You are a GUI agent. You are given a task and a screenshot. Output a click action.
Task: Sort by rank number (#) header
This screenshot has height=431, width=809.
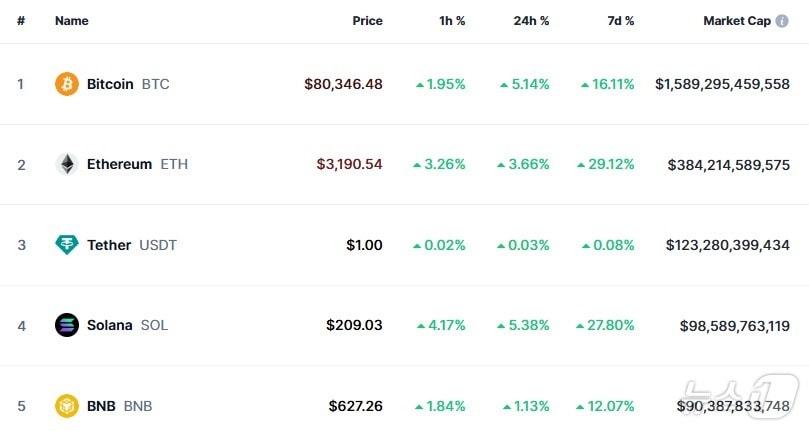pyautogui.click(x=20, y=21)
